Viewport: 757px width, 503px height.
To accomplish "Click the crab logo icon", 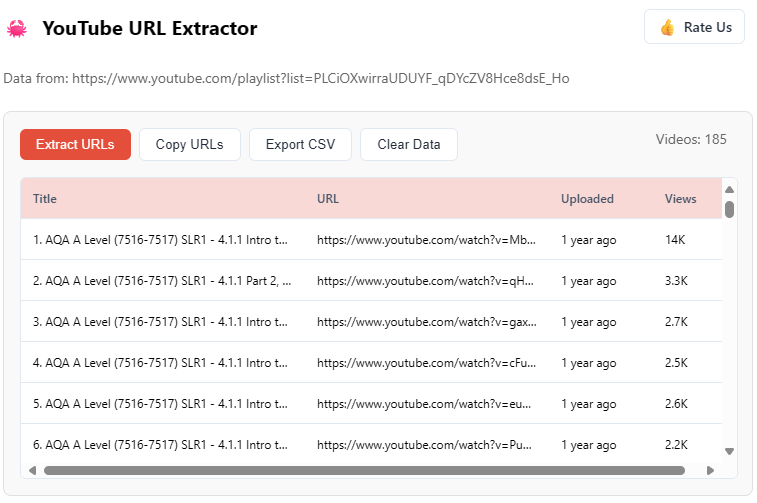I will 17,29.
